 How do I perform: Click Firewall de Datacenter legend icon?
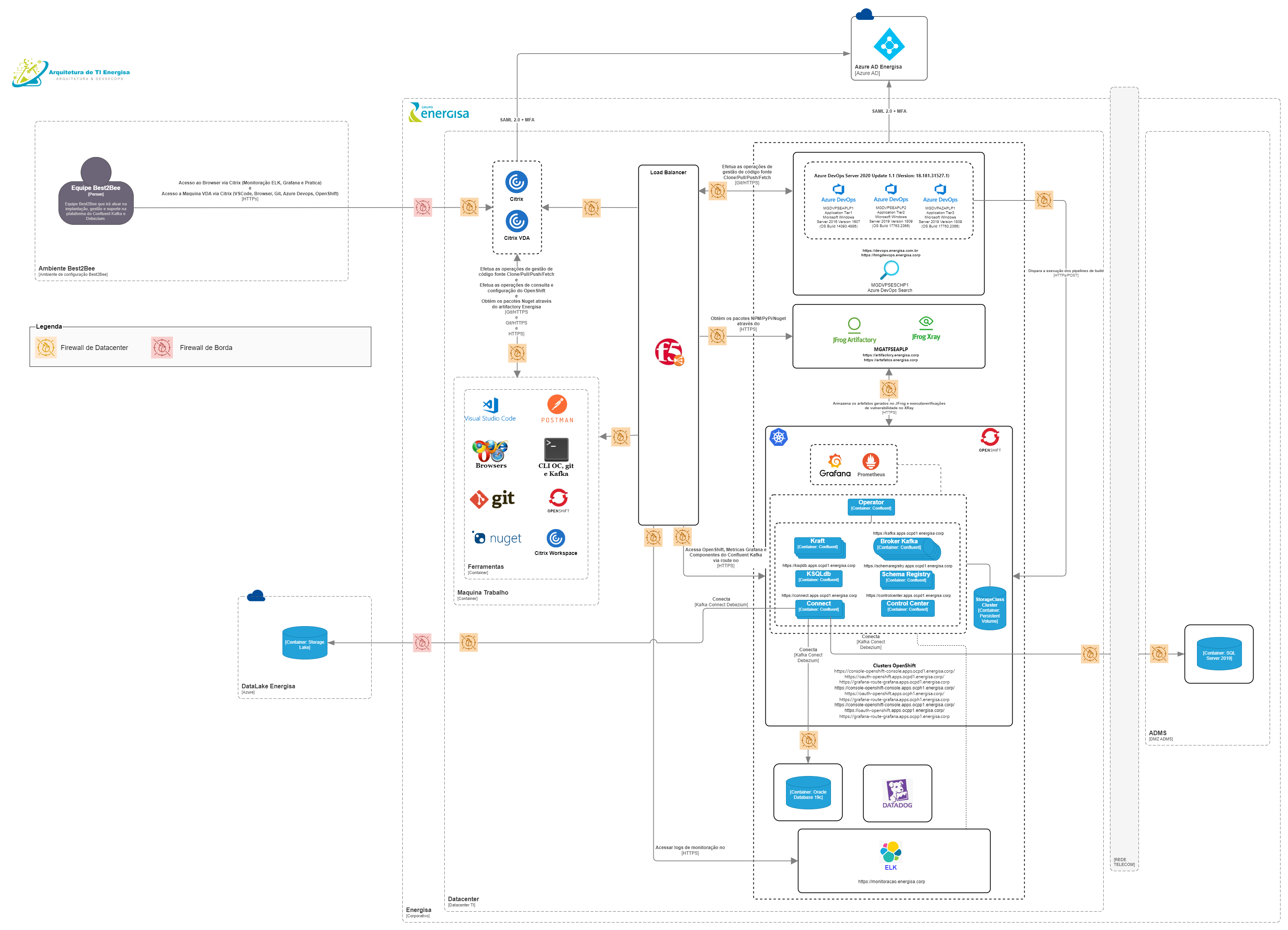[x=45, y=347]
